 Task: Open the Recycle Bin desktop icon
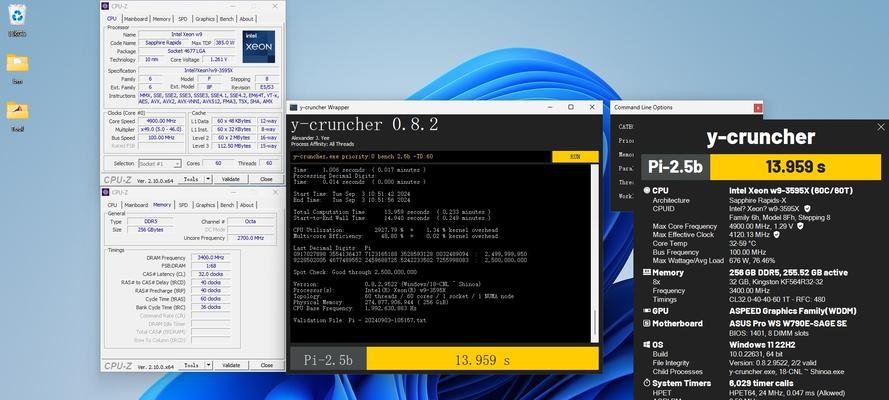[x=17, y=15]
